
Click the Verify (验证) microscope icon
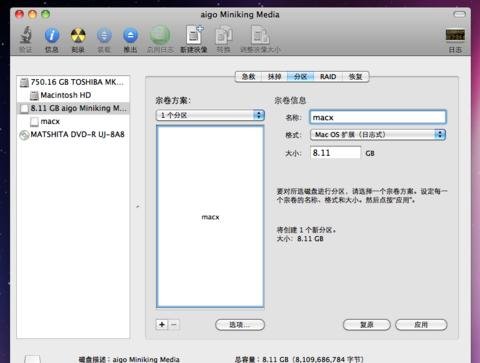(x=25, y=35)
